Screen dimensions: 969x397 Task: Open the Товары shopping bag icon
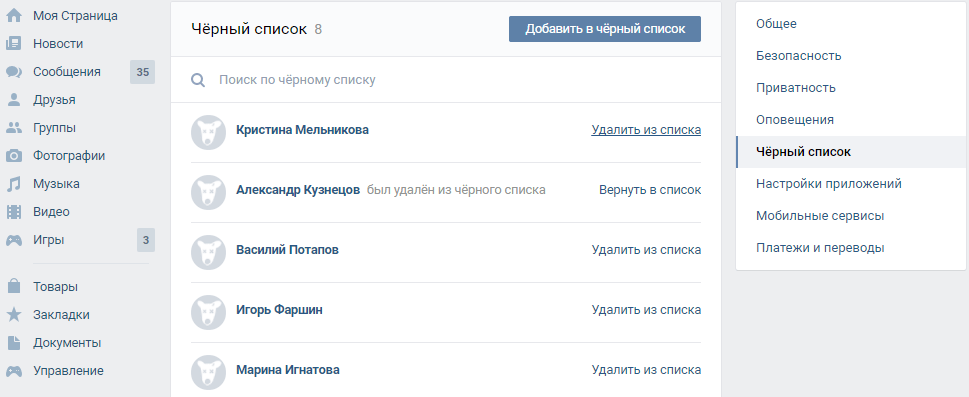coord(14,287)
